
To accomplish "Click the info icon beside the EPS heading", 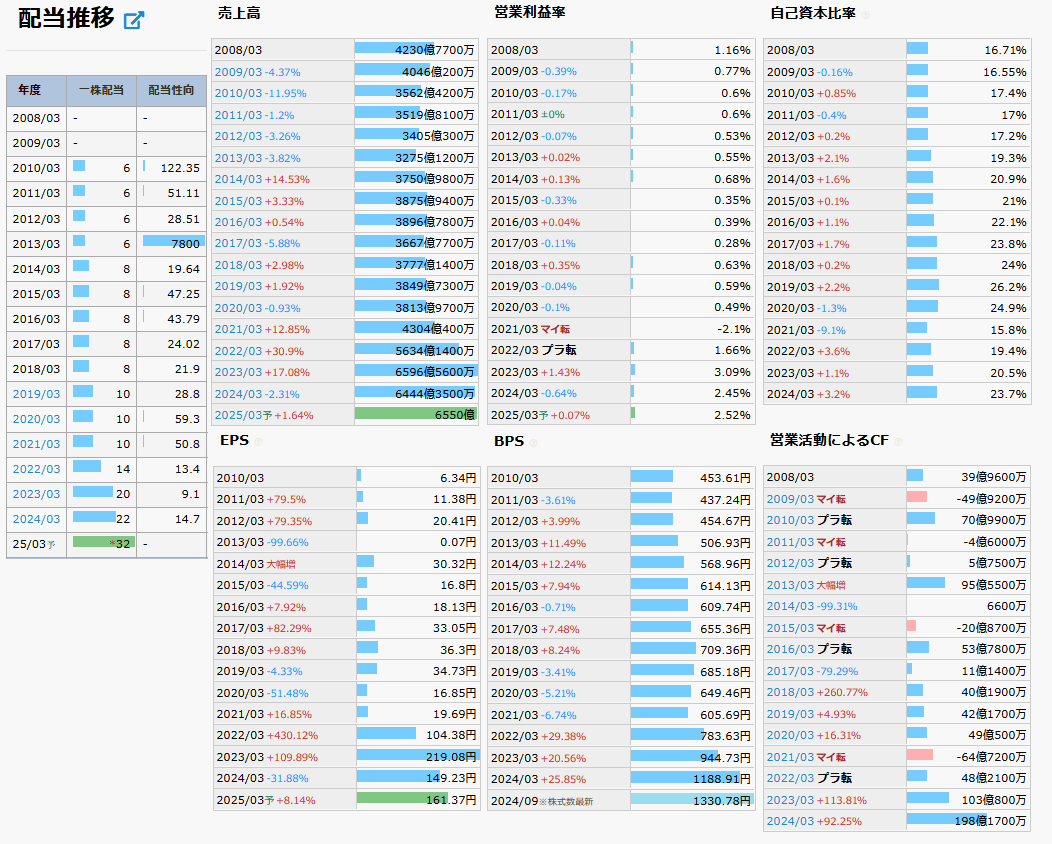I will [258, 442].
